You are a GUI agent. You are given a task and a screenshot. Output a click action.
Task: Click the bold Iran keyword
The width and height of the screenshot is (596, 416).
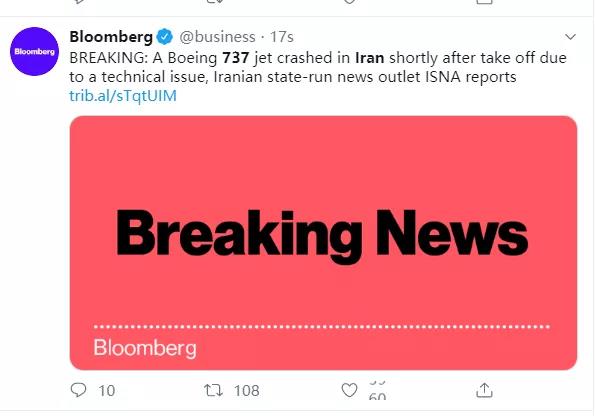369,58
